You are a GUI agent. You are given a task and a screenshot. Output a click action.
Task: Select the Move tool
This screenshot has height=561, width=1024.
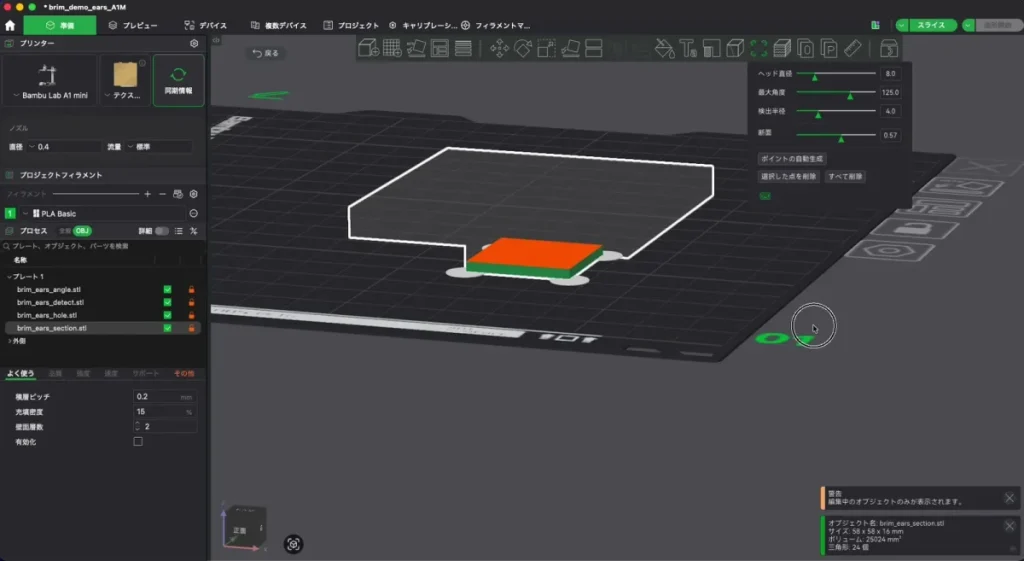(x=500, y=48)
